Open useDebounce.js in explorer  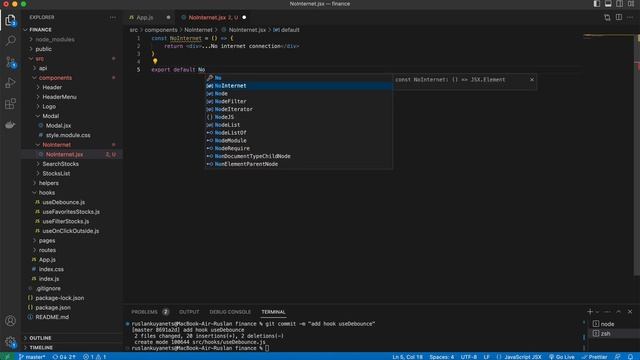pos(64,202)
